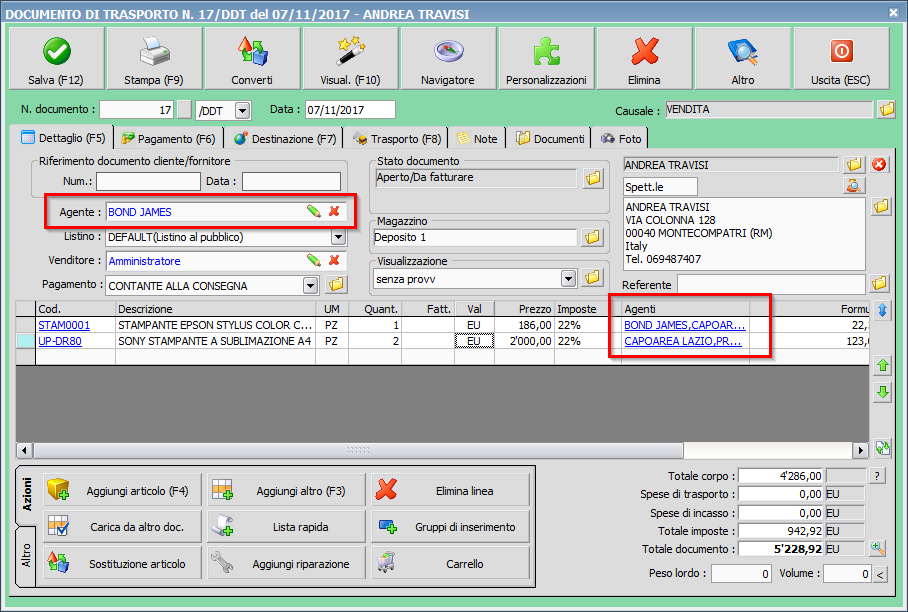Click refresh icon at grid bottom right

[883, 448]
